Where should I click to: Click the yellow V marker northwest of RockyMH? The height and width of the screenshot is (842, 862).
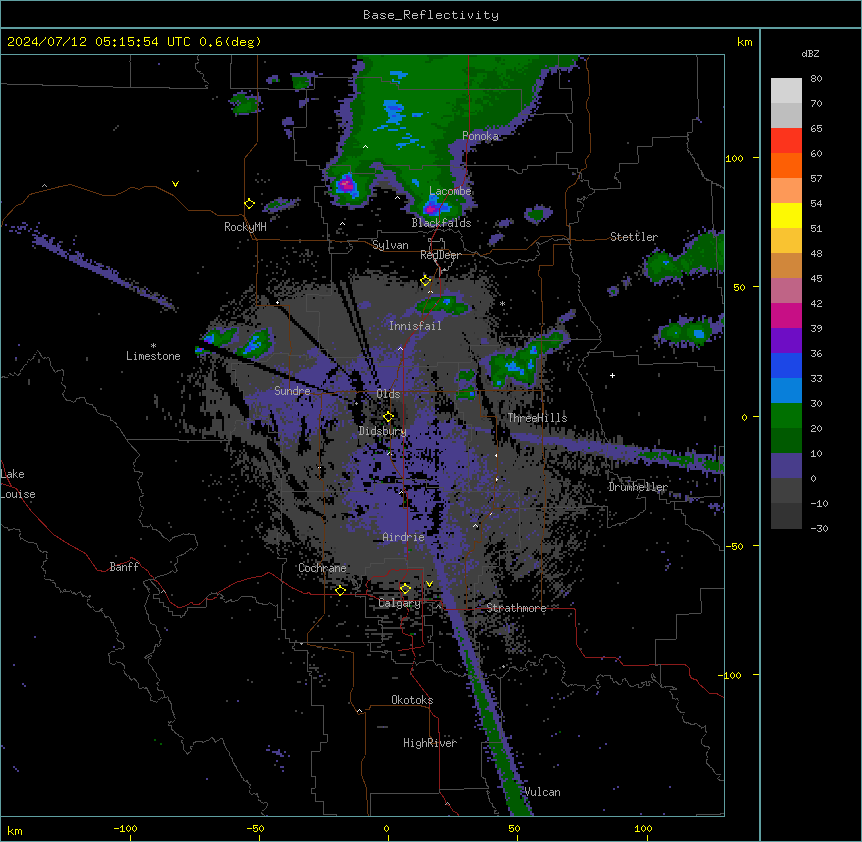click(x=175, y=184)
